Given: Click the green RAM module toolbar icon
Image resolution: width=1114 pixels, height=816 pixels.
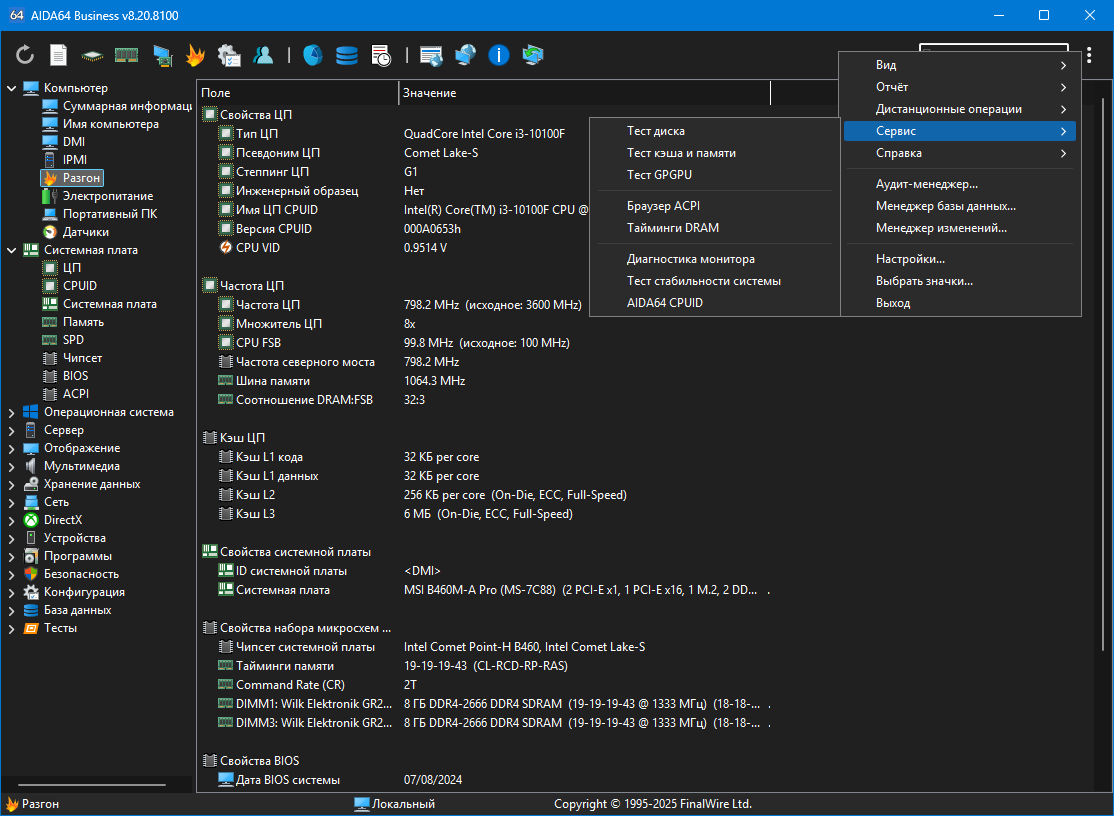Looking at the screenshot, I should tap(126, 55).
